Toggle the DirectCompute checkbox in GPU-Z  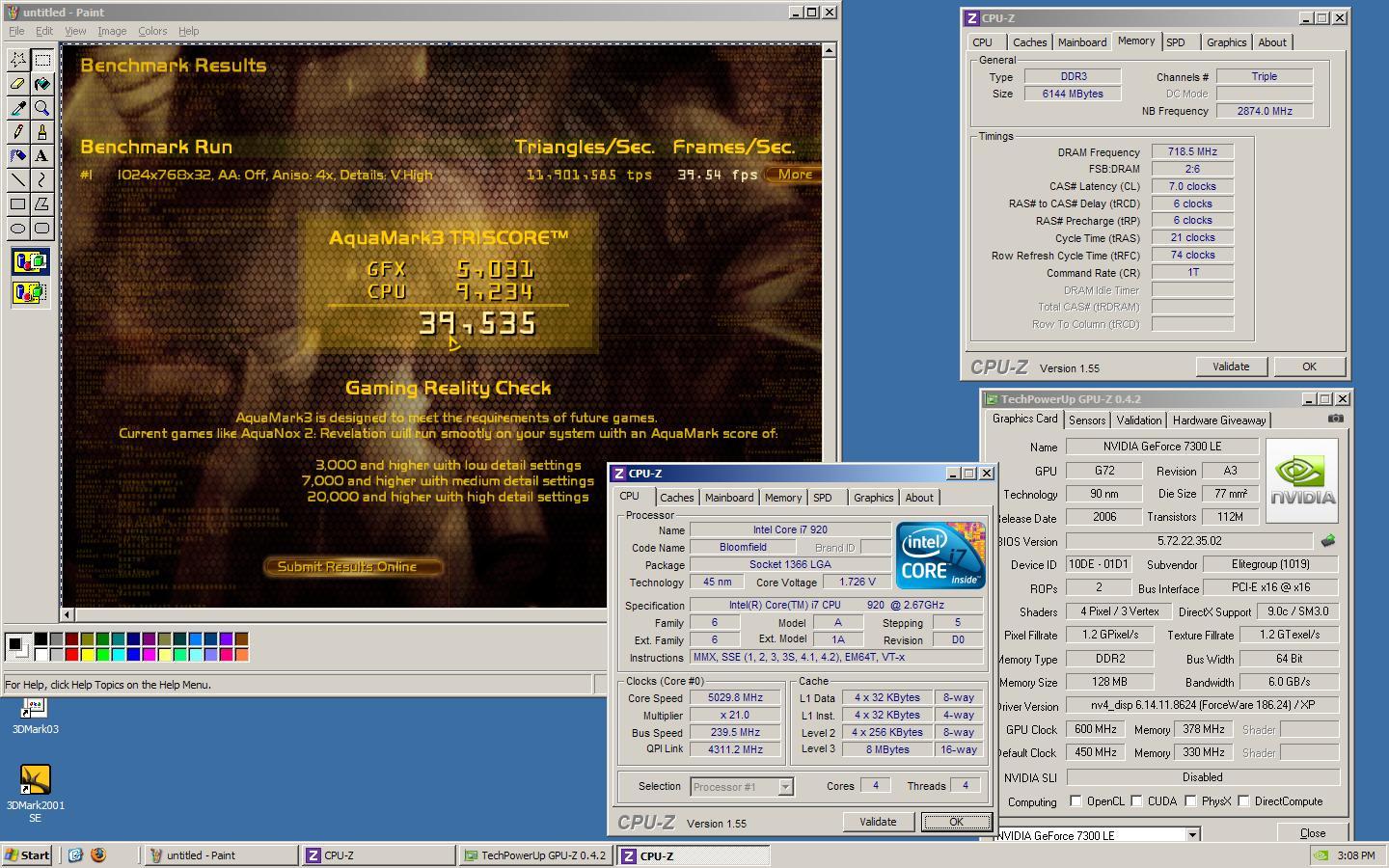(x=1243, y=801)
